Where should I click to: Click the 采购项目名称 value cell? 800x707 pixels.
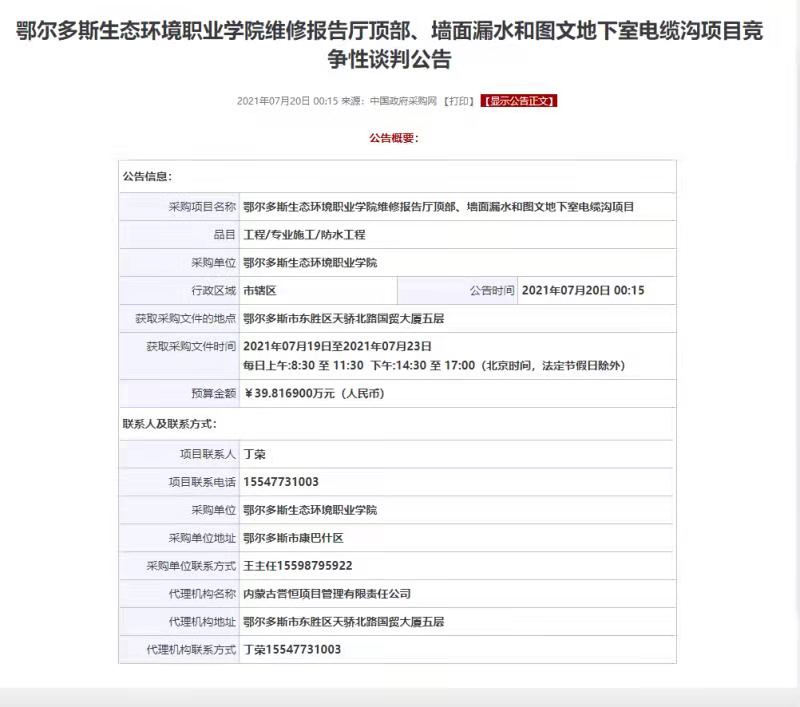click(x=438, y=207)
